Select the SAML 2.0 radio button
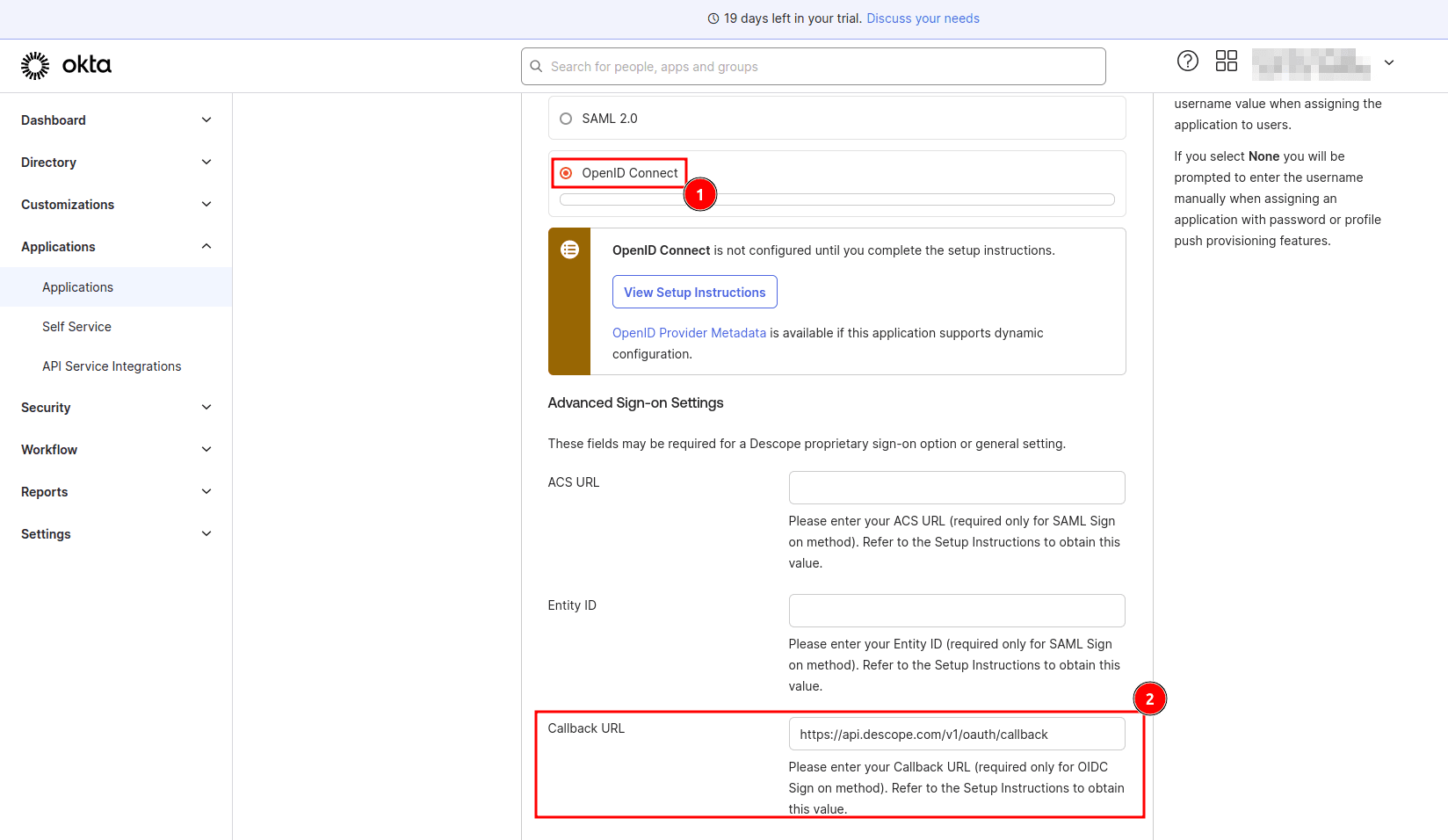 click(566, 119)
